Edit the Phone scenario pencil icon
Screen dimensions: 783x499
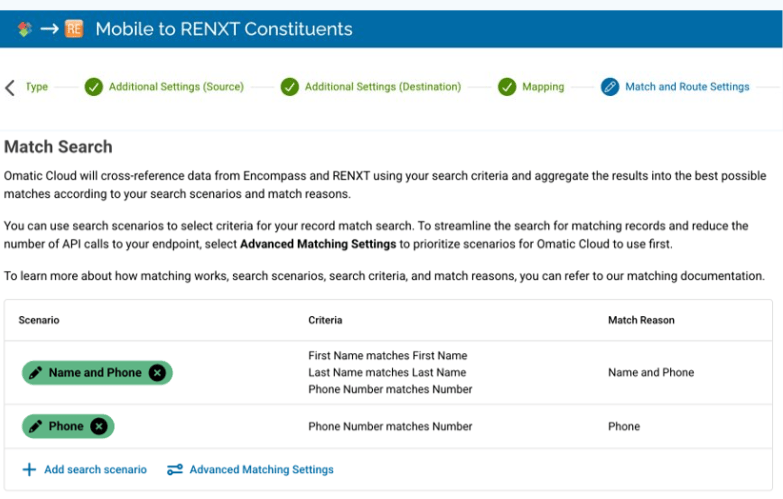(35, 427)
